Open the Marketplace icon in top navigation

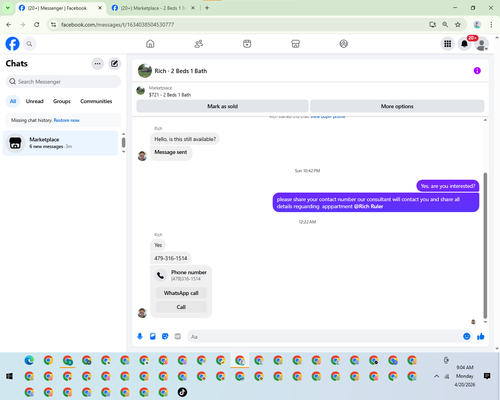click(x=295, y=44)
